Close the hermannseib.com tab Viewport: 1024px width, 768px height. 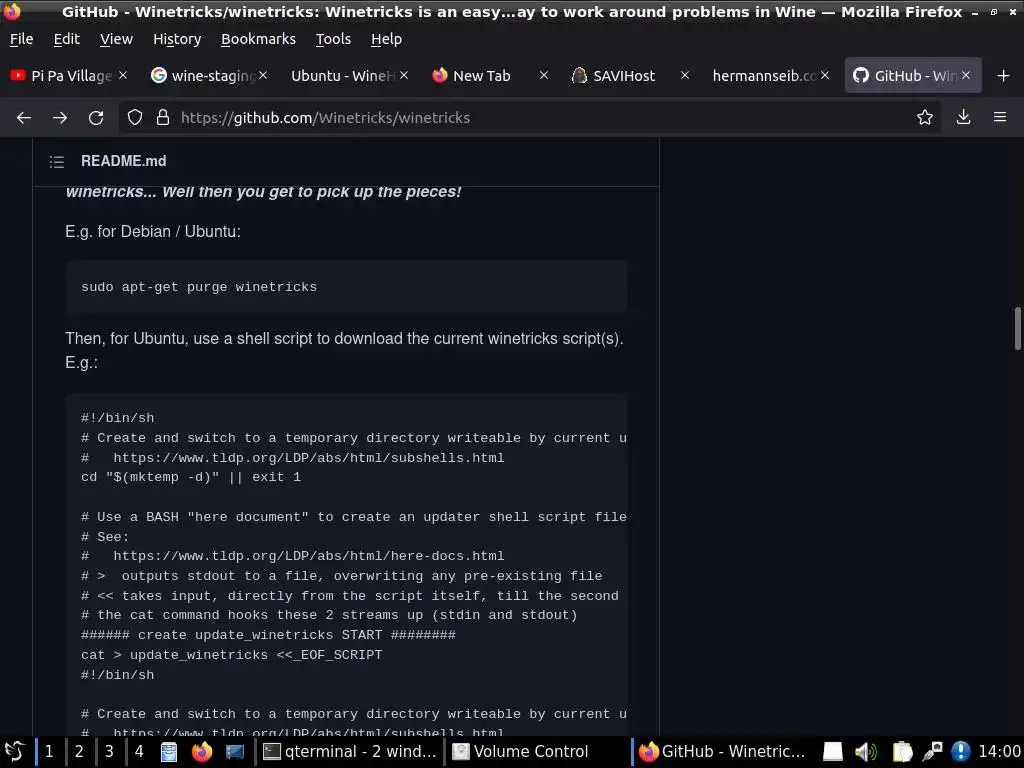tap(825, 76)
